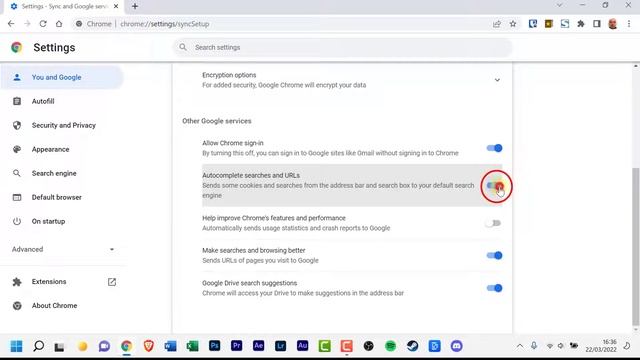The height and width of the screenshot is (360, 640).
Task: Open a new tab with plus button
Action: pyautogui.click(x=135, y=6)
